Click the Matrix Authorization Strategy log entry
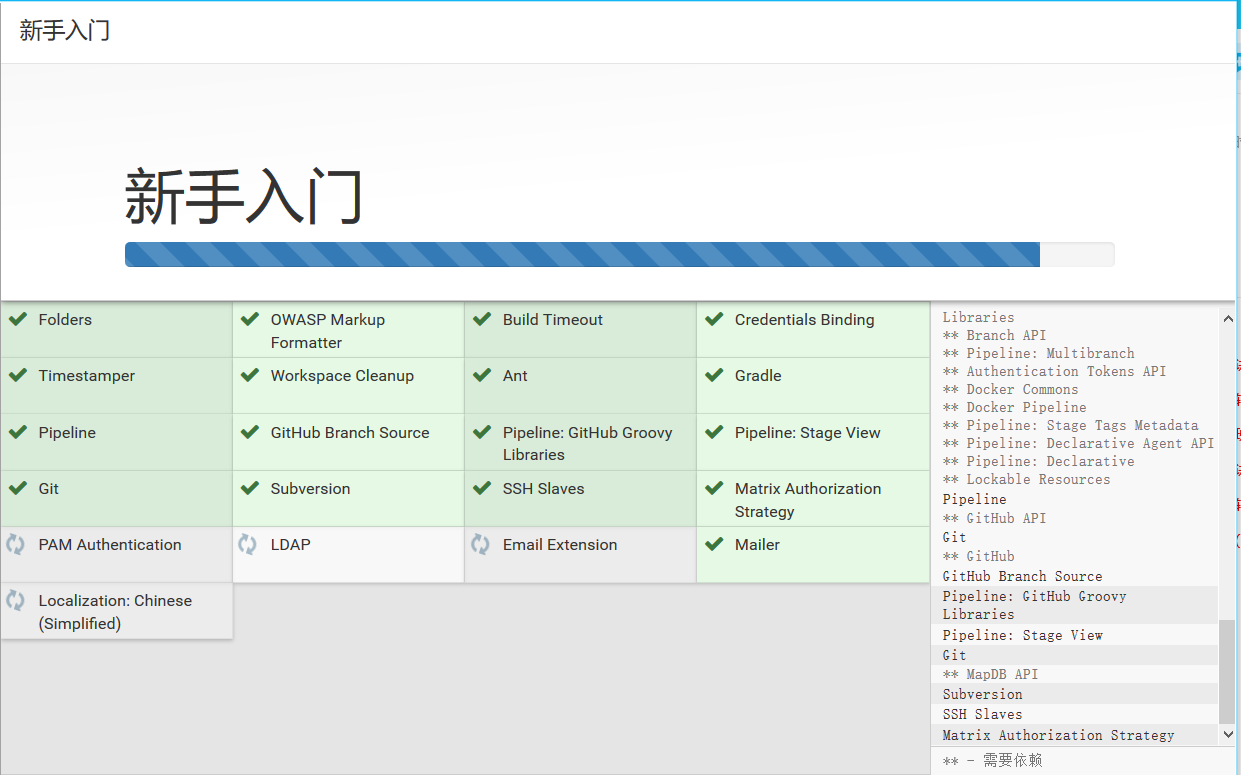1241x775 pixels. click(x=1058, y=735)
